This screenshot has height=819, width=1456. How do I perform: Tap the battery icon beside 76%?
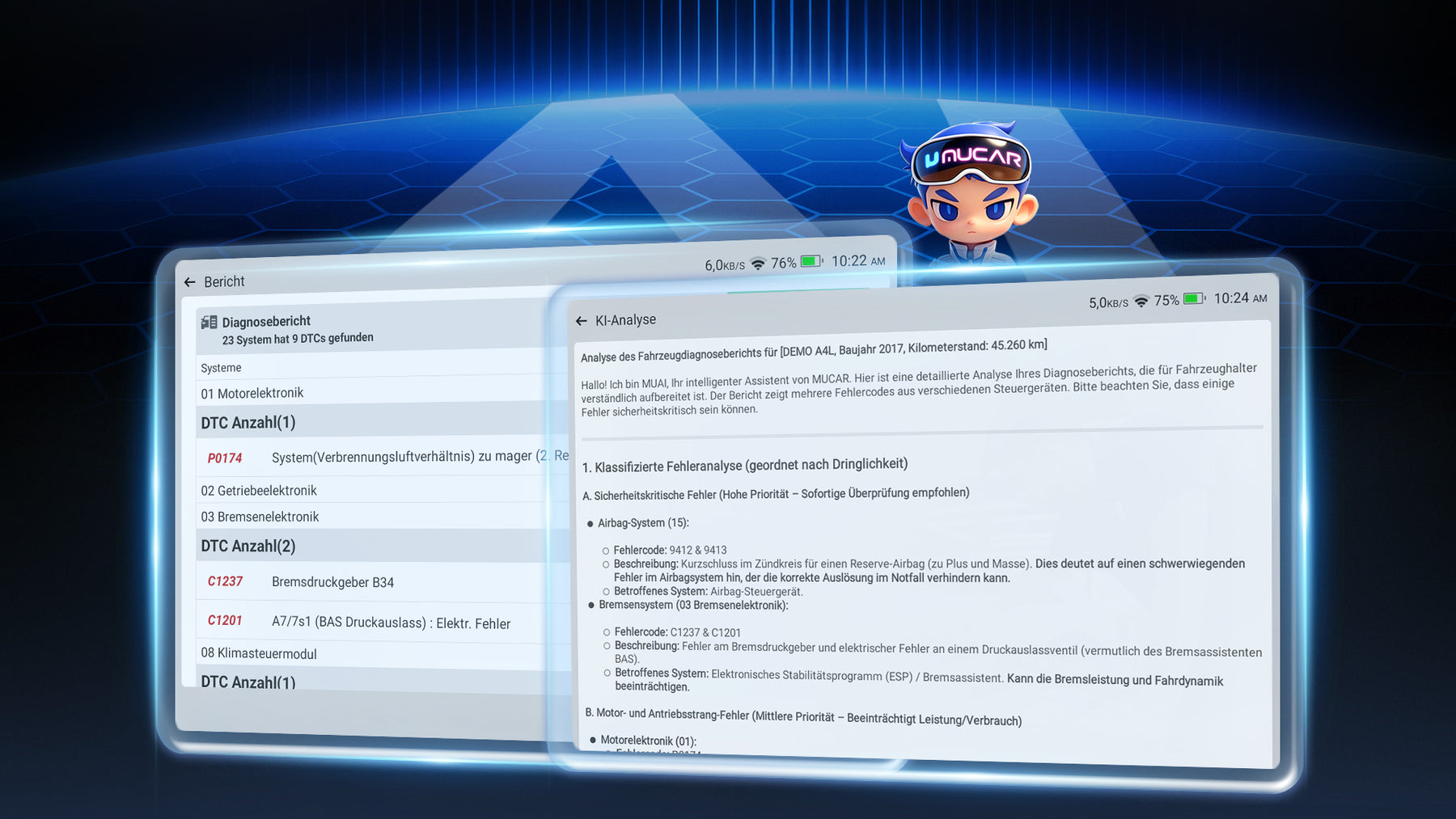811,261
